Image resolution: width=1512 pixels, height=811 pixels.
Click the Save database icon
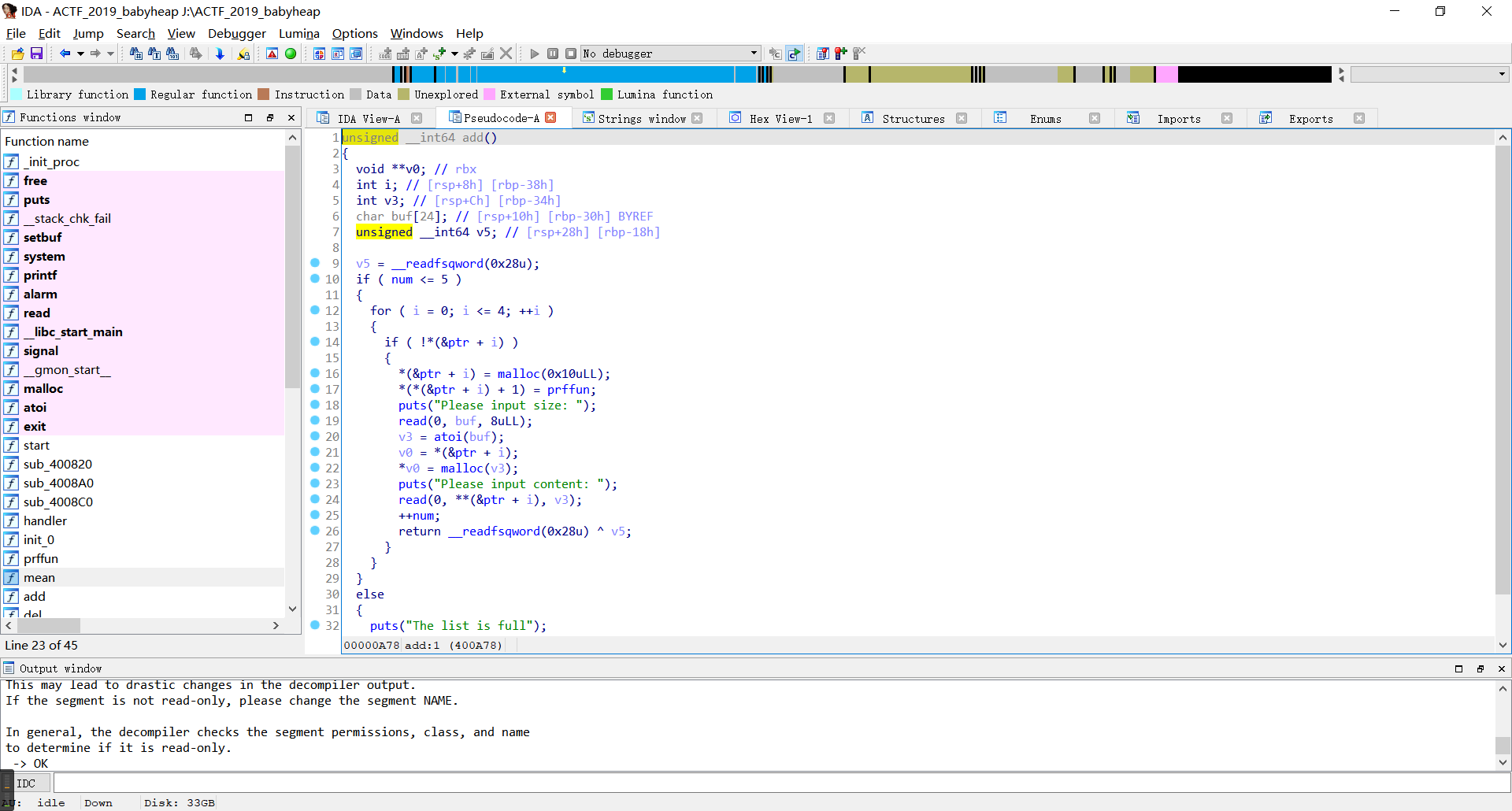tap(36, 54)
